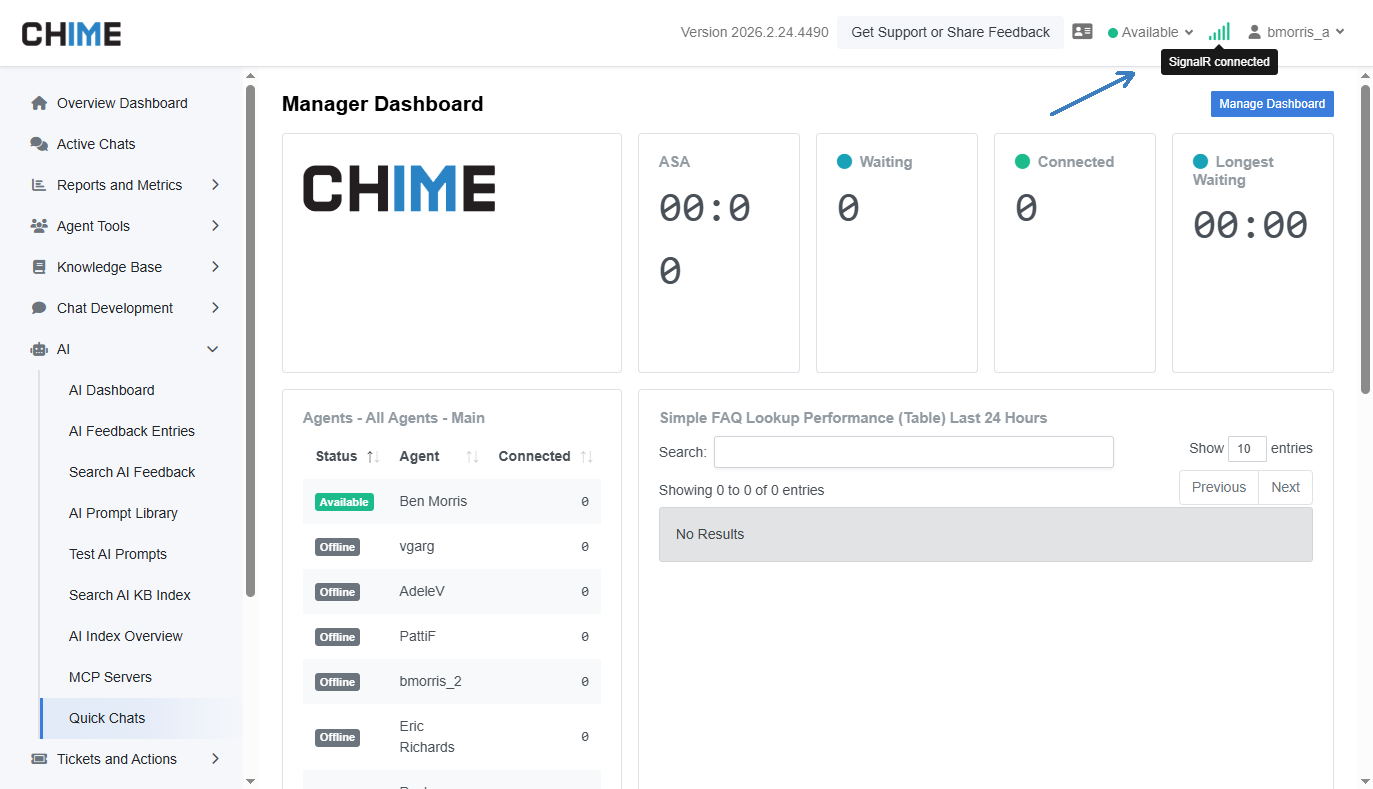Viewport: 1373px width, 789px height.
Task: Open the Available status dropdown
Action: pos(1151,32)
